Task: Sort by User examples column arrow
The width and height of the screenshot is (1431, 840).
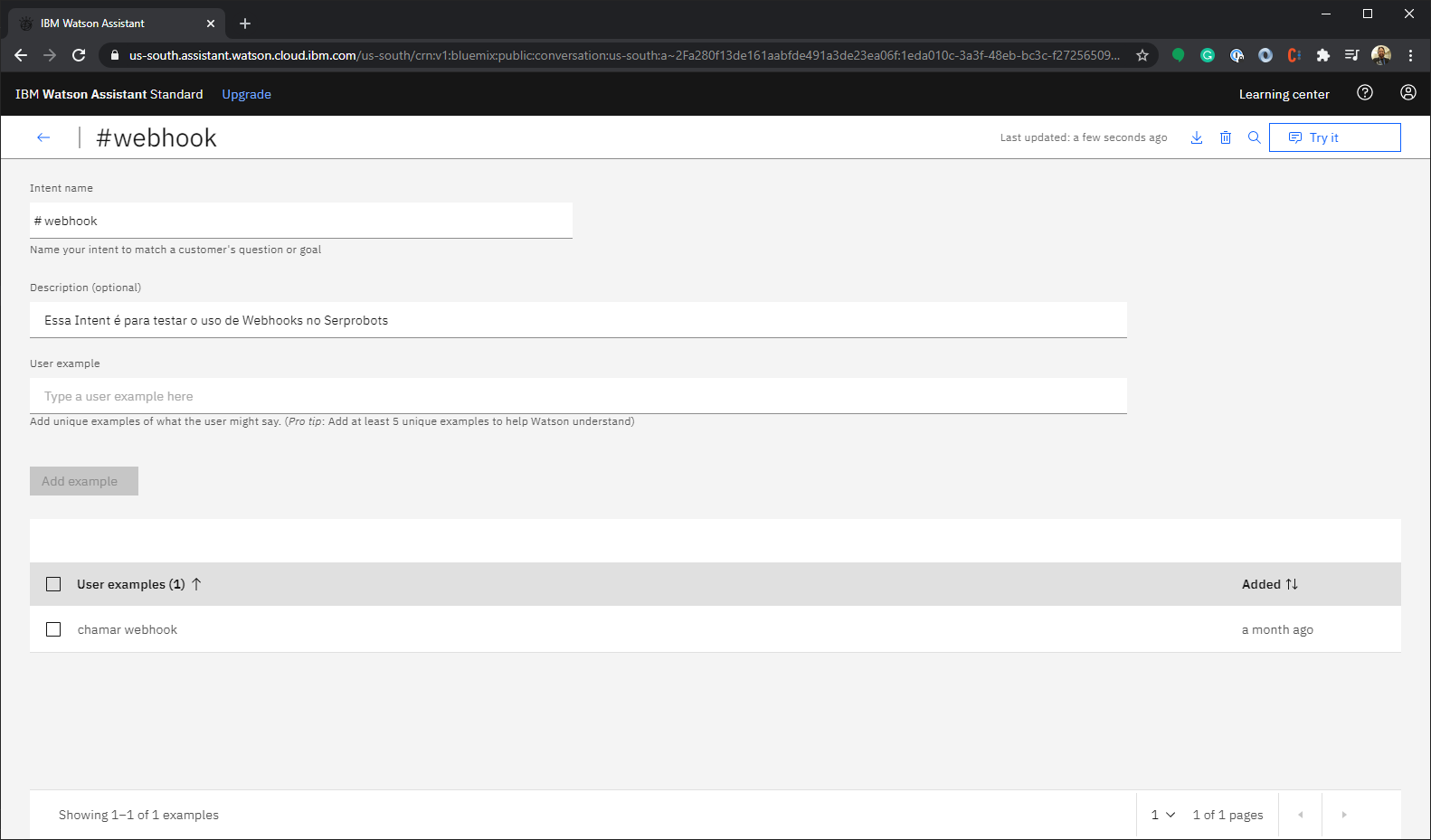Action: pos(196,584)
